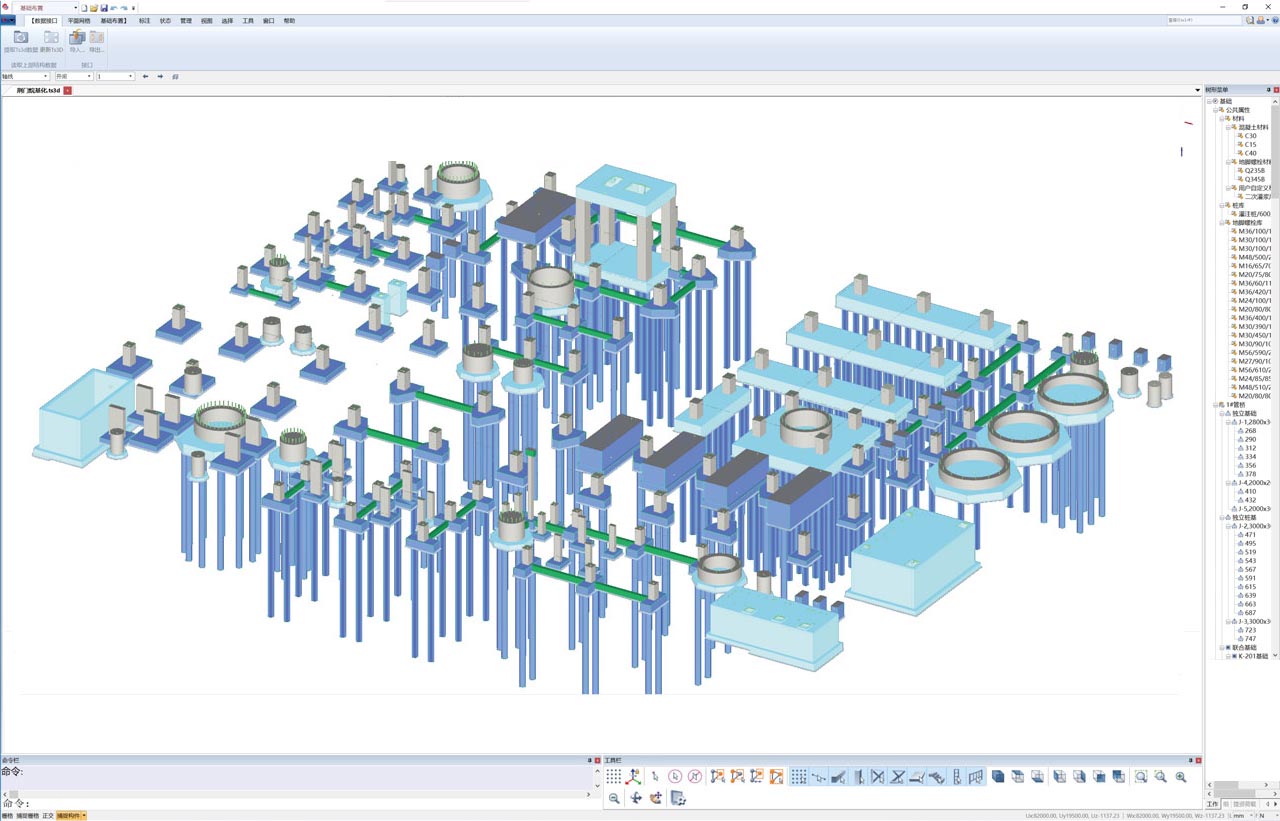The image size is (1280, 821).
Task: Click the 导入 import ribbon icon
Action: [77, 39]
